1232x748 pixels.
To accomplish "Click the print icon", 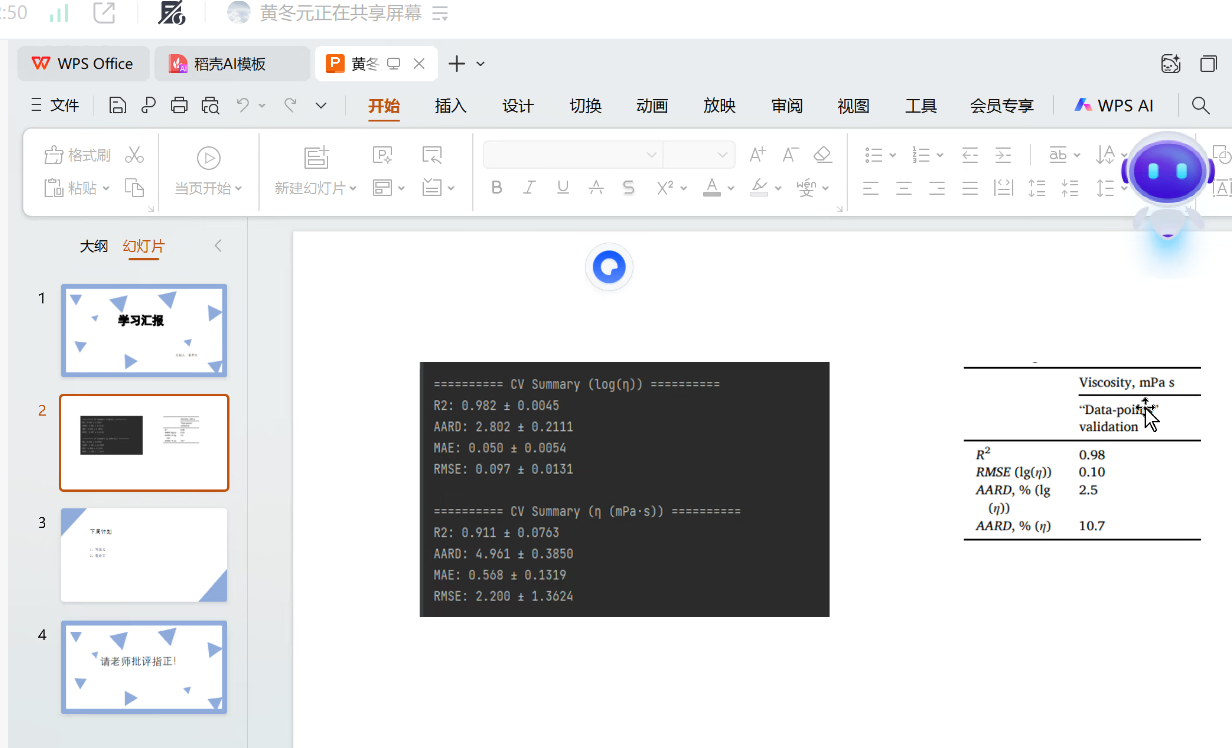I will click(179, 106).
